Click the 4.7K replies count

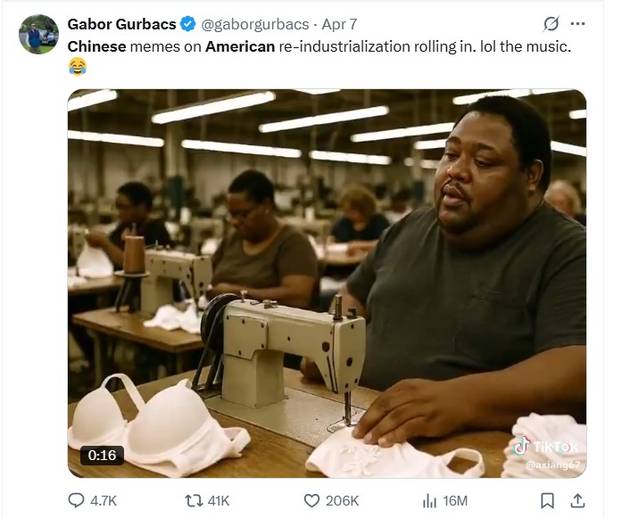(103, 501)
